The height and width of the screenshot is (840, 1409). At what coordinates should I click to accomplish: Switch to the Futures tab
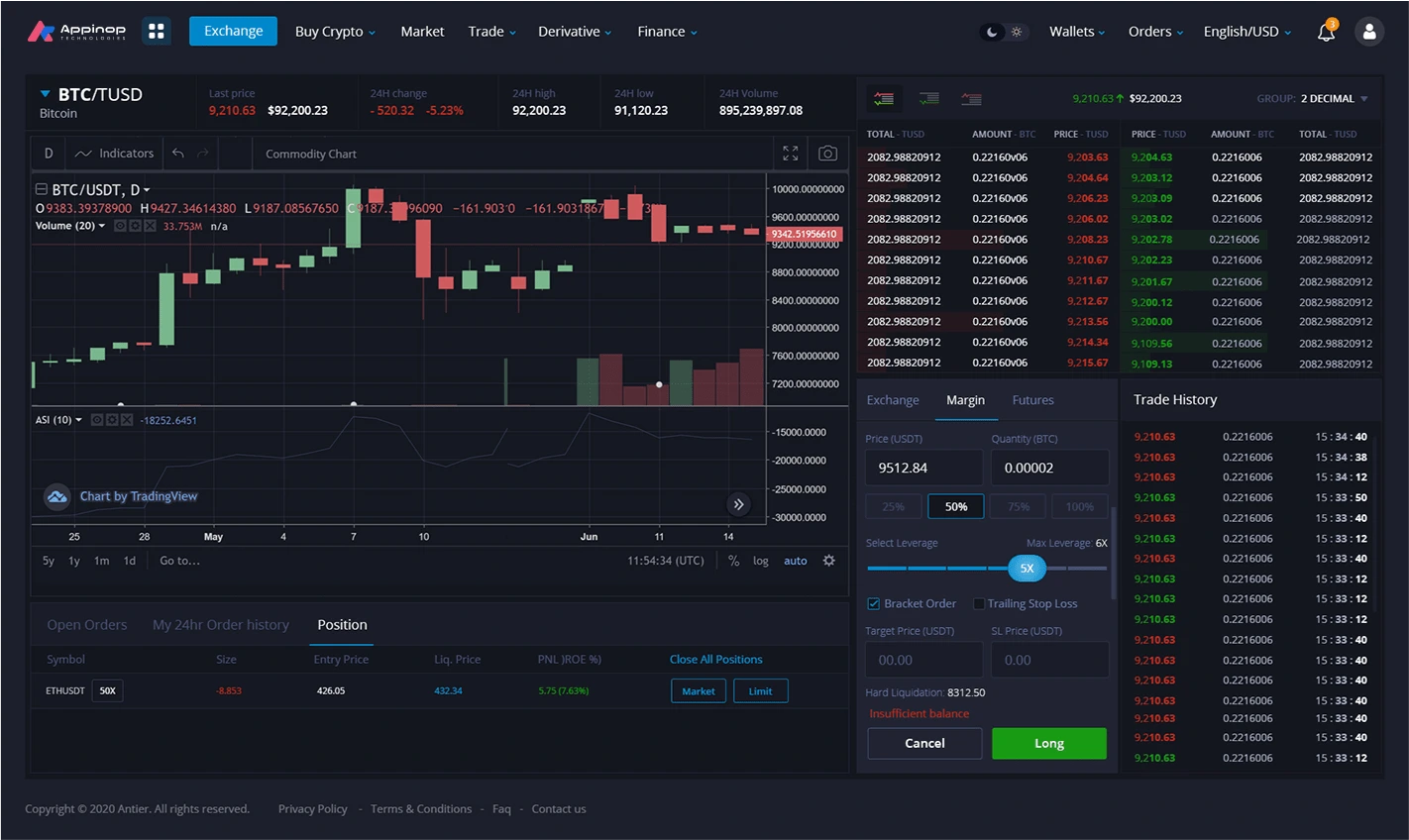1032,400
